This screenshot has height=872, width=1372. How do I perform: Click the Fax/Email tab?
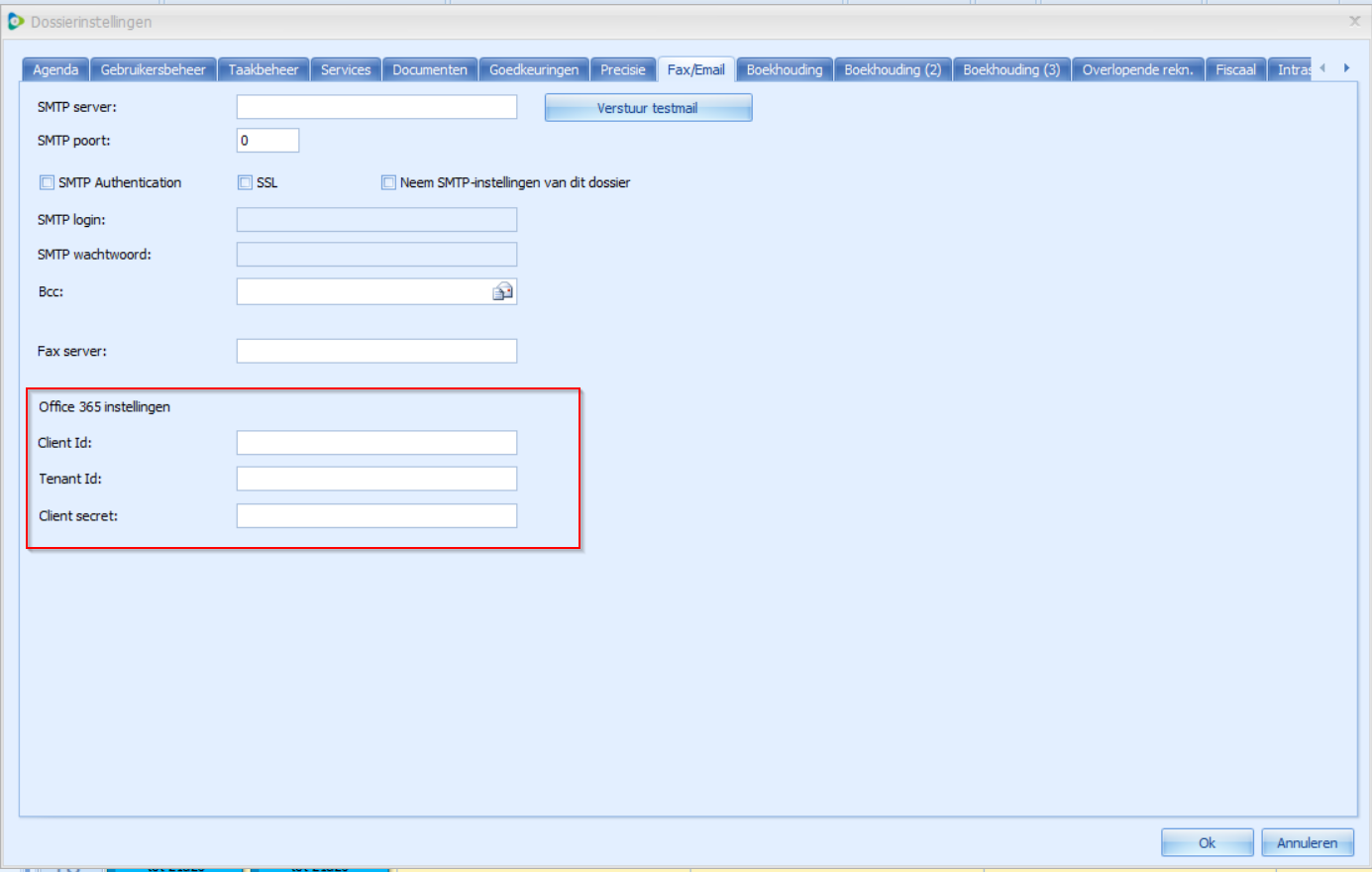click(x=696, y=69)
